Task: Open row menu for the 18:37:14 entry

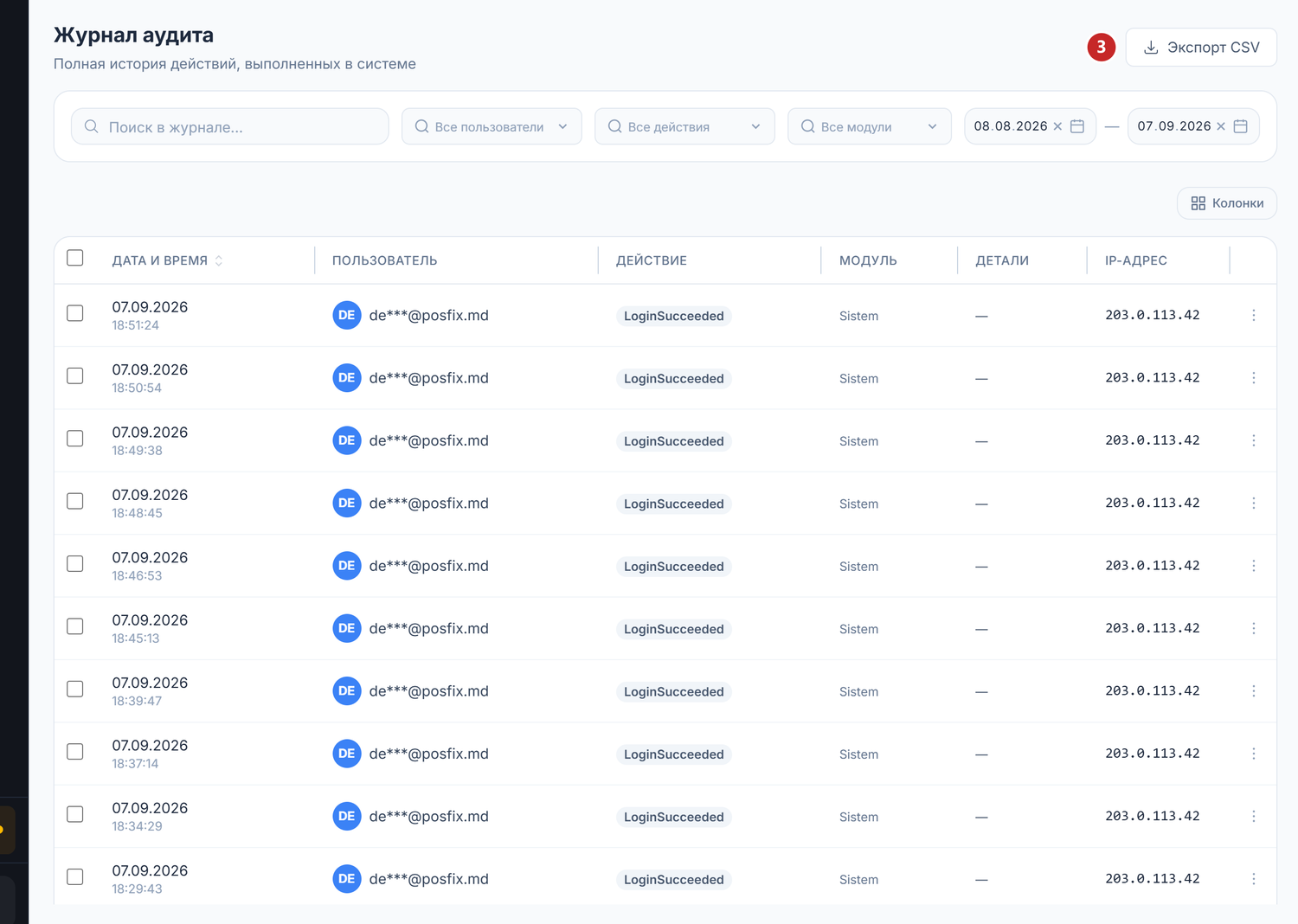Action: pyautogui.click(x=1253, y=754)
